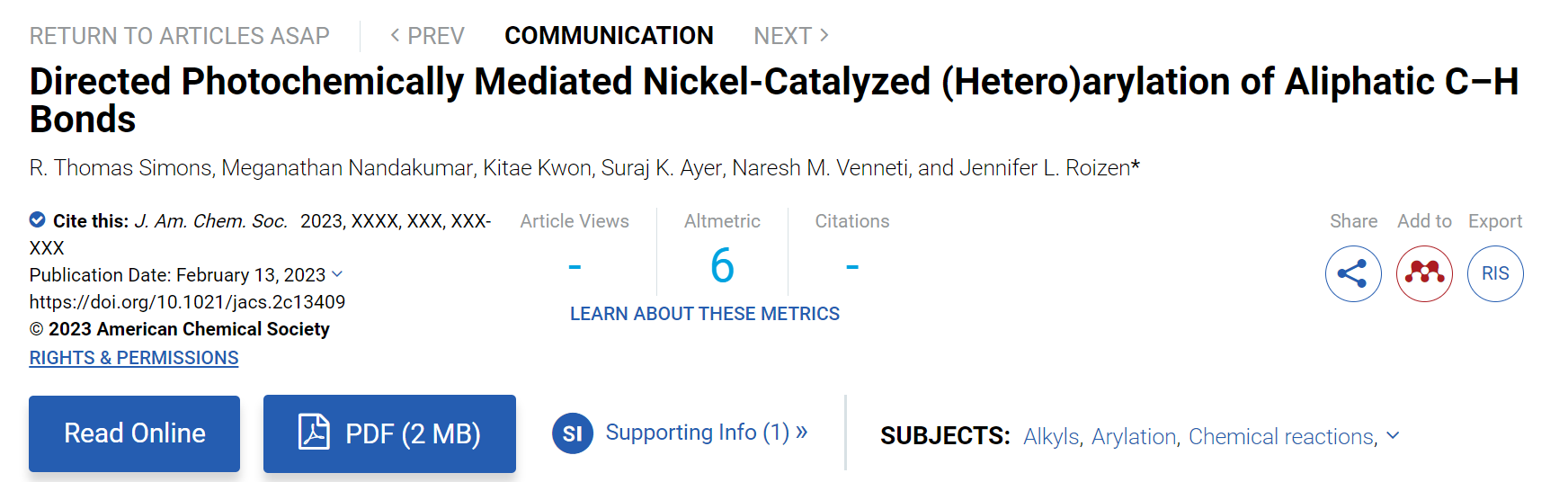Click the PREV left chevron arrow

coord(395,35)
